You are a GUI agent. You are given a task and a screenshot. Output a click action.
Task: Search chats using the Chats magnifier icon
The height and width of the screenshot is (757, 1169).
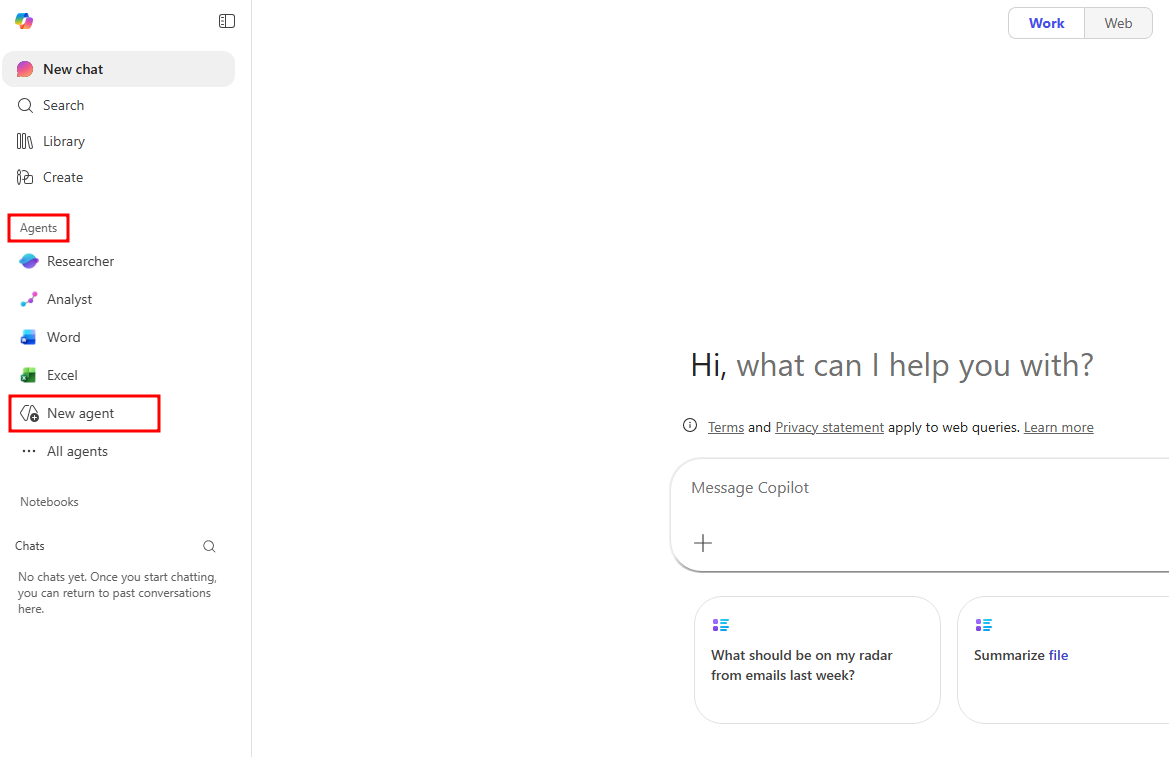pos(209,546)
